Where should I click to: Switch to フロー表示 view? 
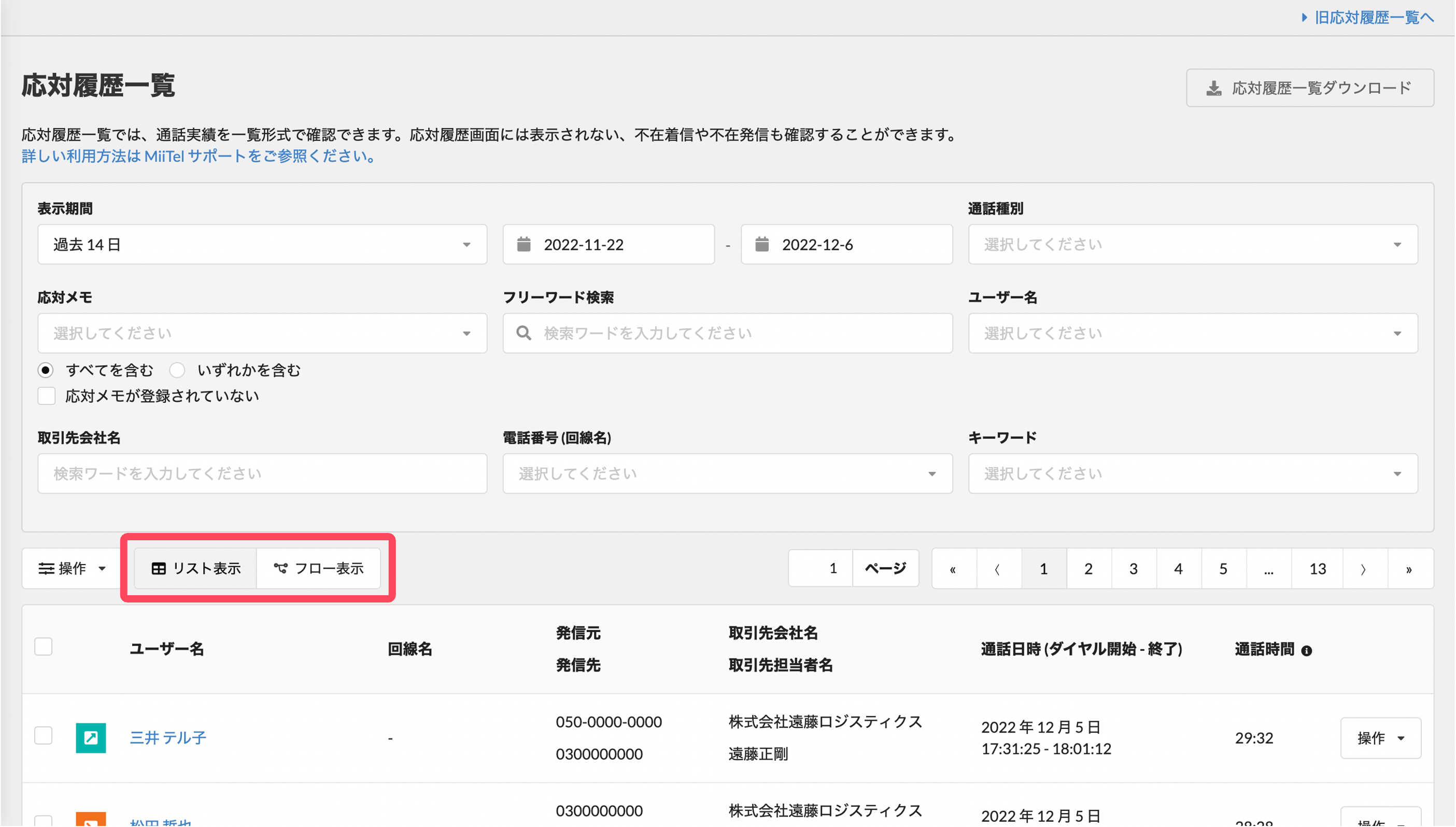click(x=319, y=569)
